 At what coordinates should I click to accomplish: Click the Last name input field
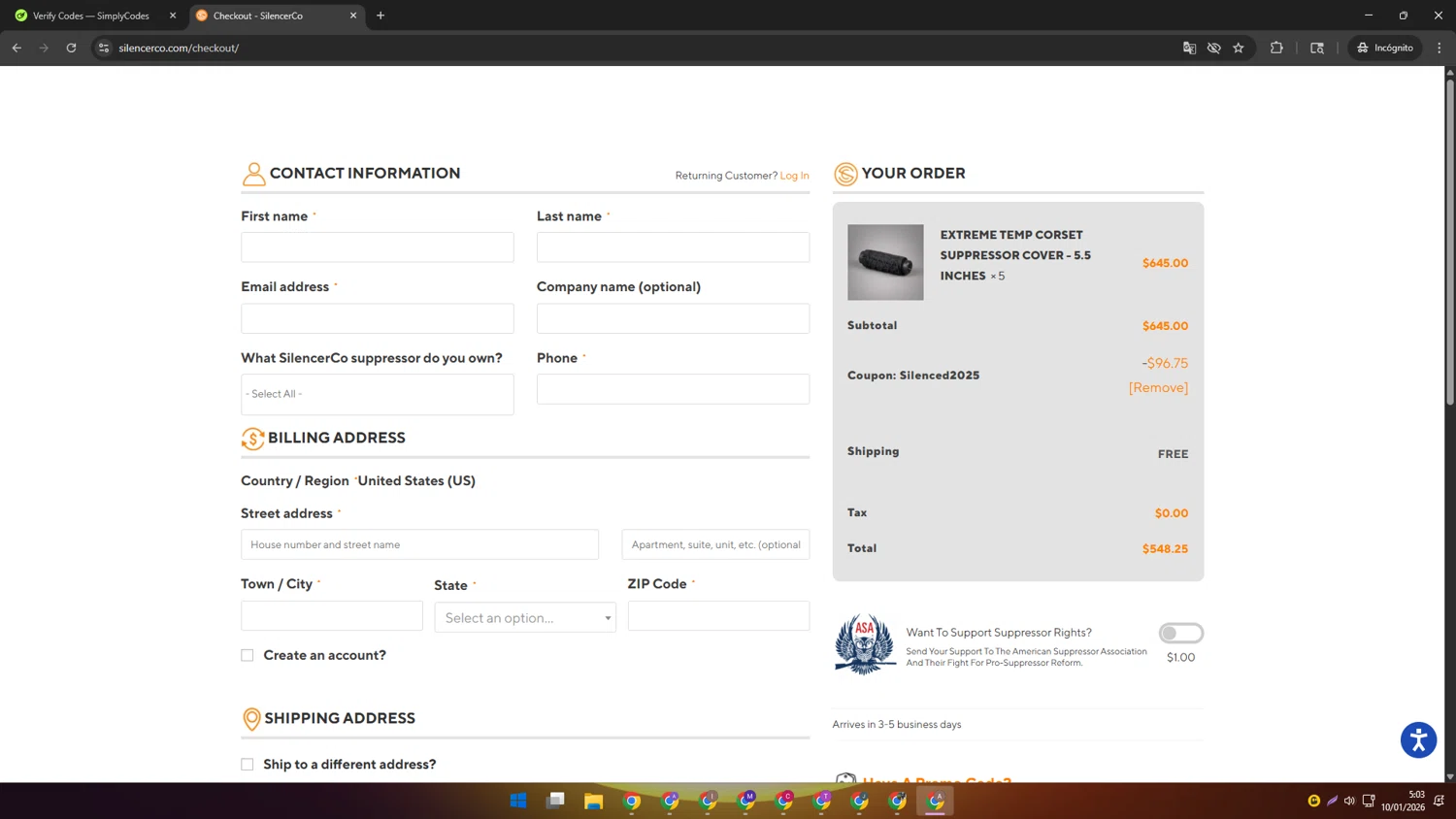[x=673, y=247]
